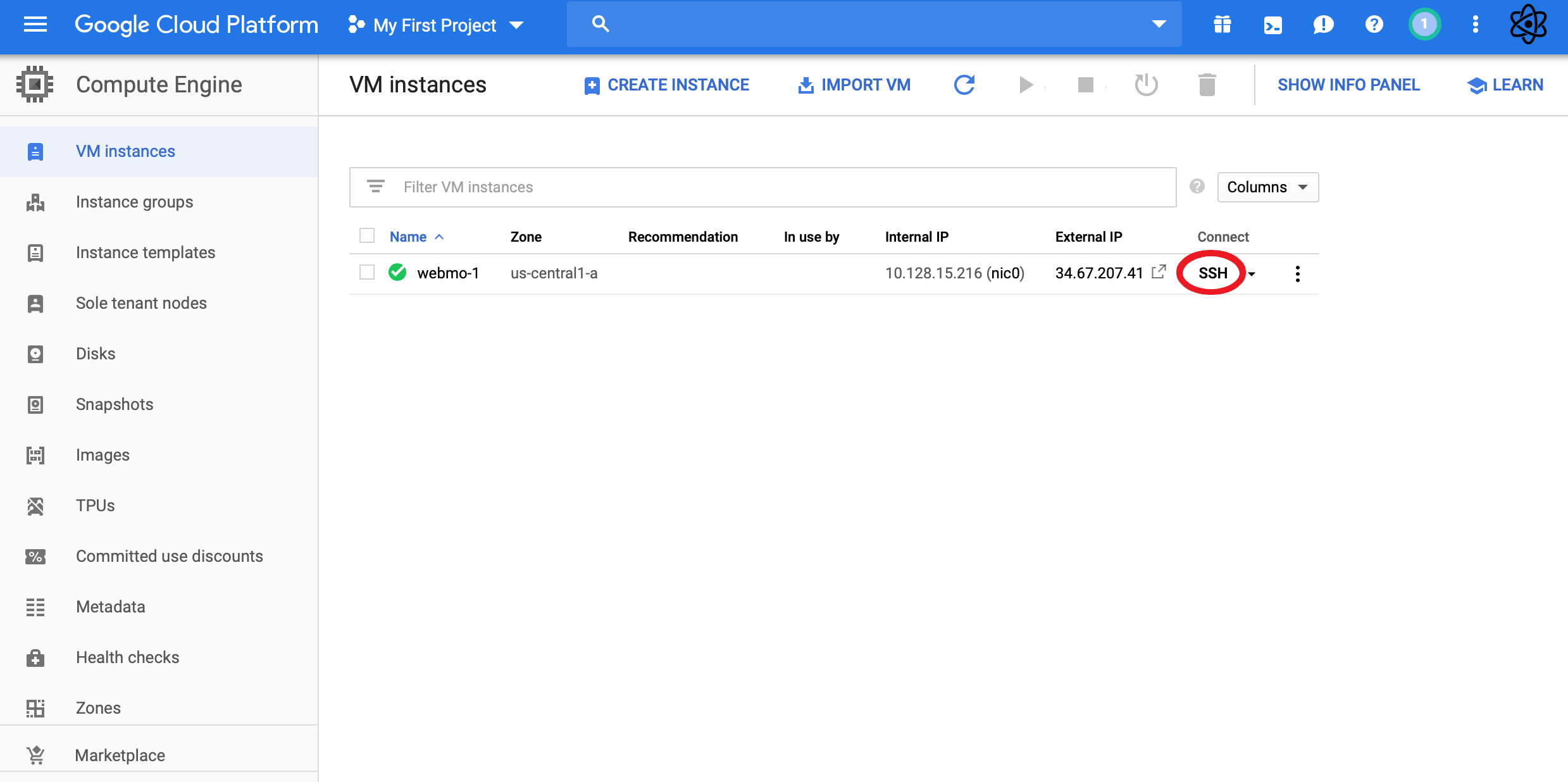Open external IP link icon for webmo-1
This screenshot has width=1568, height=782.
pyautogui.click(x=1159, y=272)
